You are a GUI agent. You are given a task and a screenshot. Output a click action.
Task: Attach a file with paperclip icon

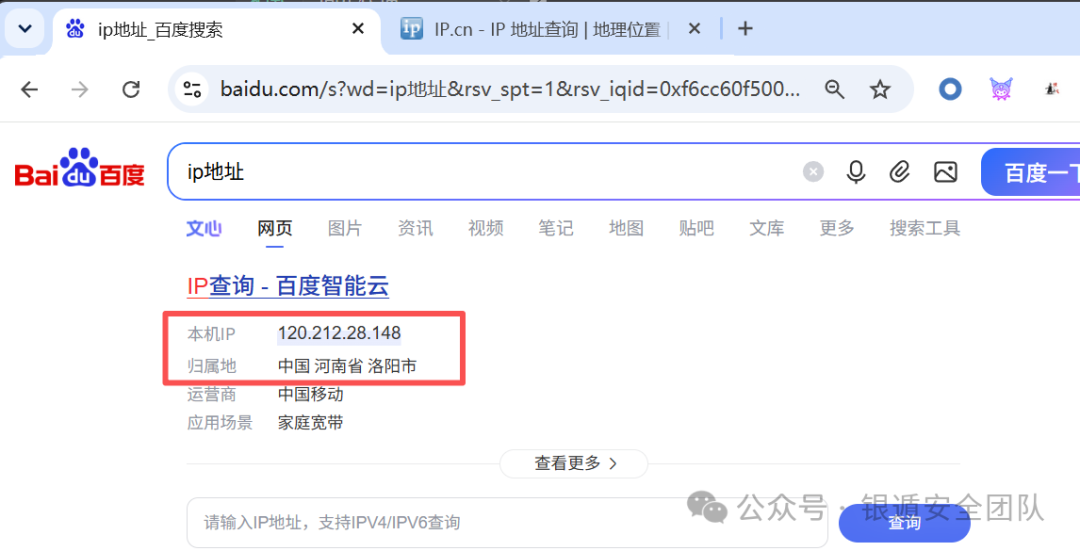click(900, 171)
